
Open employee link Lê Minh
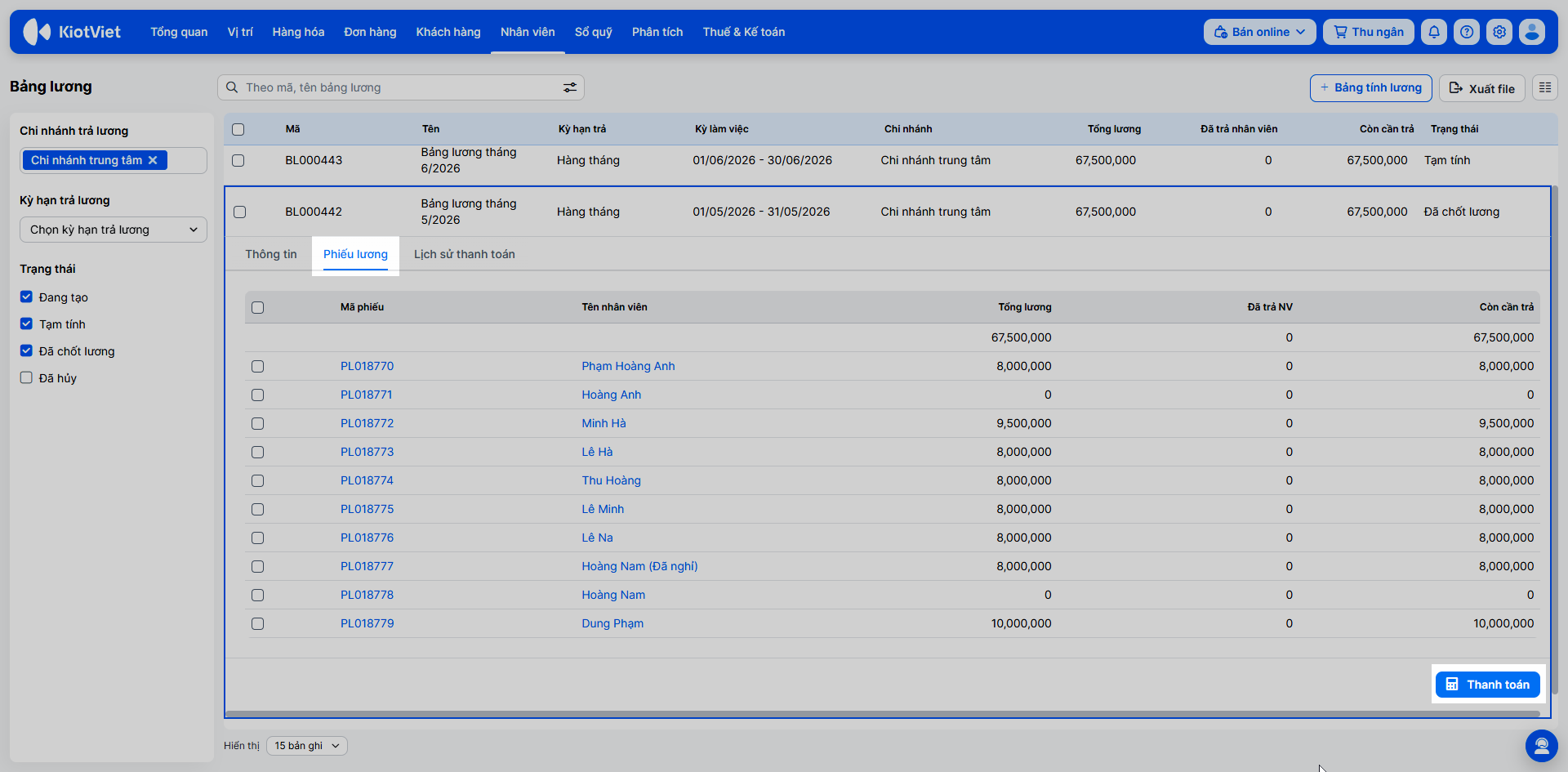[x=603, y=509]
